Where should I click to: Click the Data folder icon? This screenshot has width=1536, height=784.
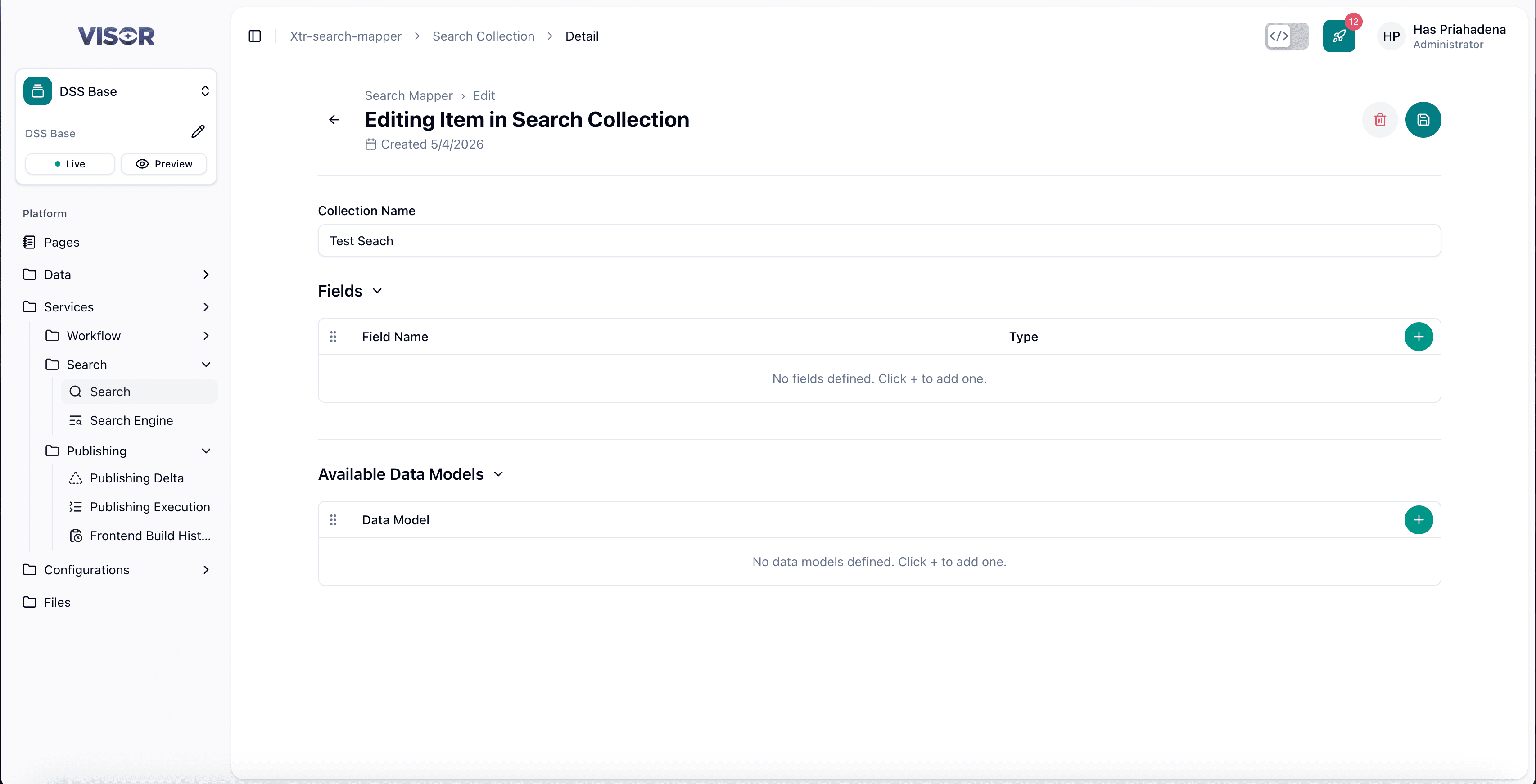click(29, 274)
